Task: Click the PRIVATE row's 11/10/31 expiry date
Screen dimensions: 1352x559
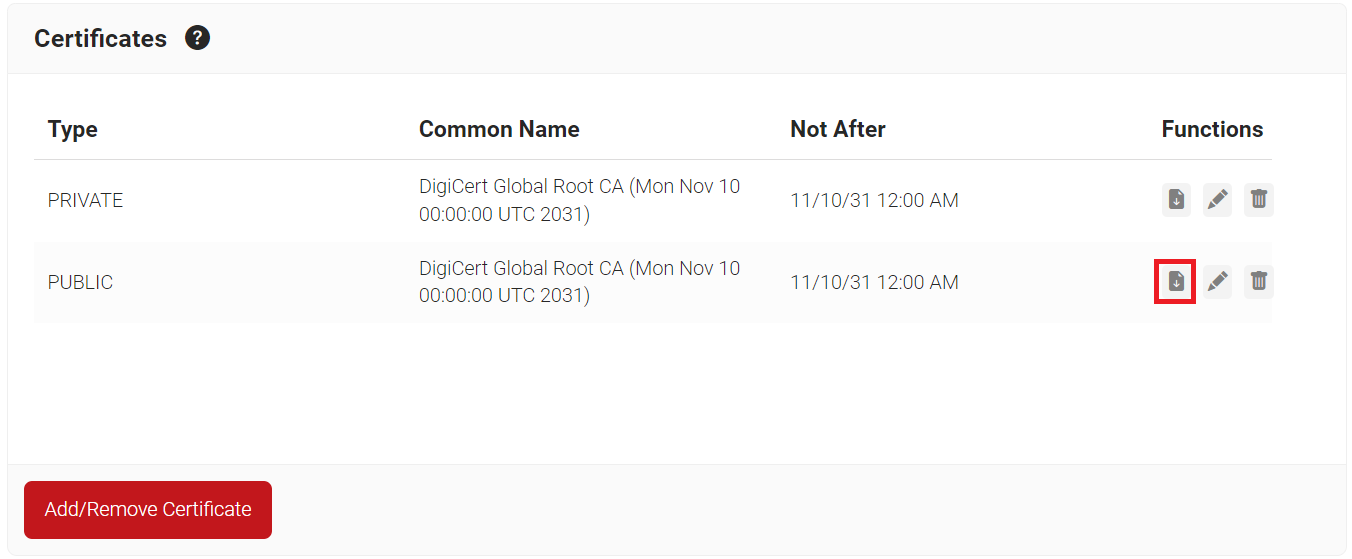Action: click(x=874, y=200)
